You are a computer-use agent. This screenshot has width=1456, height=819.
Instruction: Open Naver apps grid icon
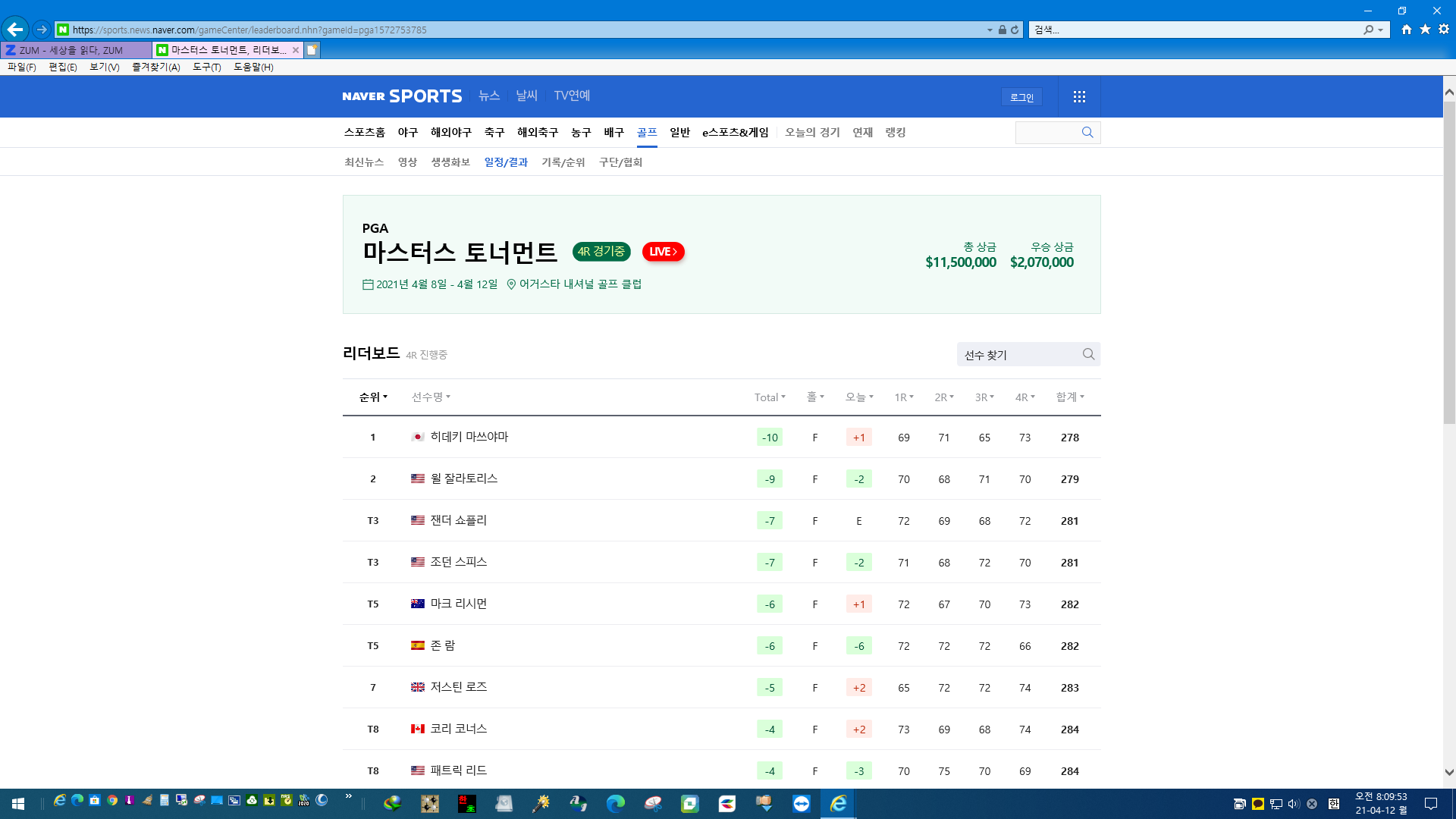(x=1079, y=96)
